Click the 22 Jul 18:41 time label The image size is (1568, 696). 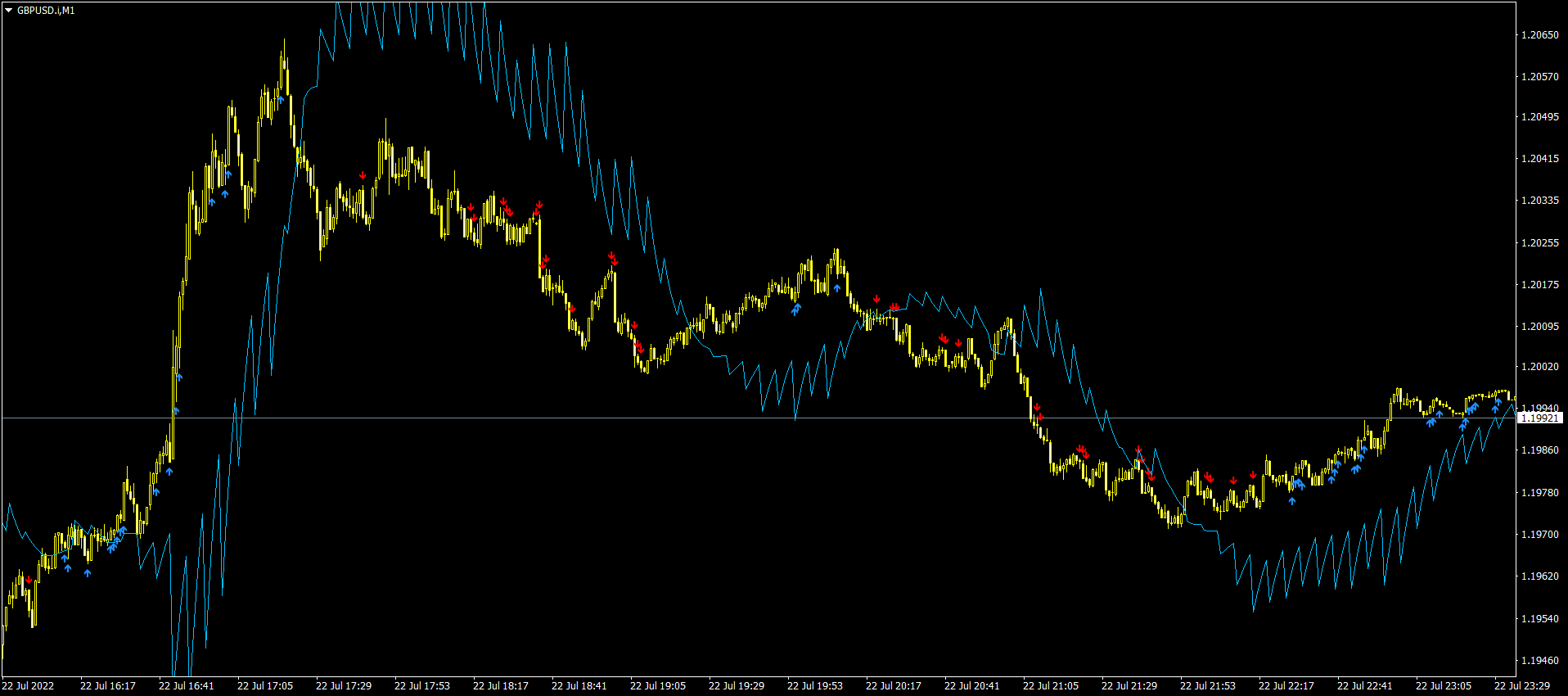point(579,686)
